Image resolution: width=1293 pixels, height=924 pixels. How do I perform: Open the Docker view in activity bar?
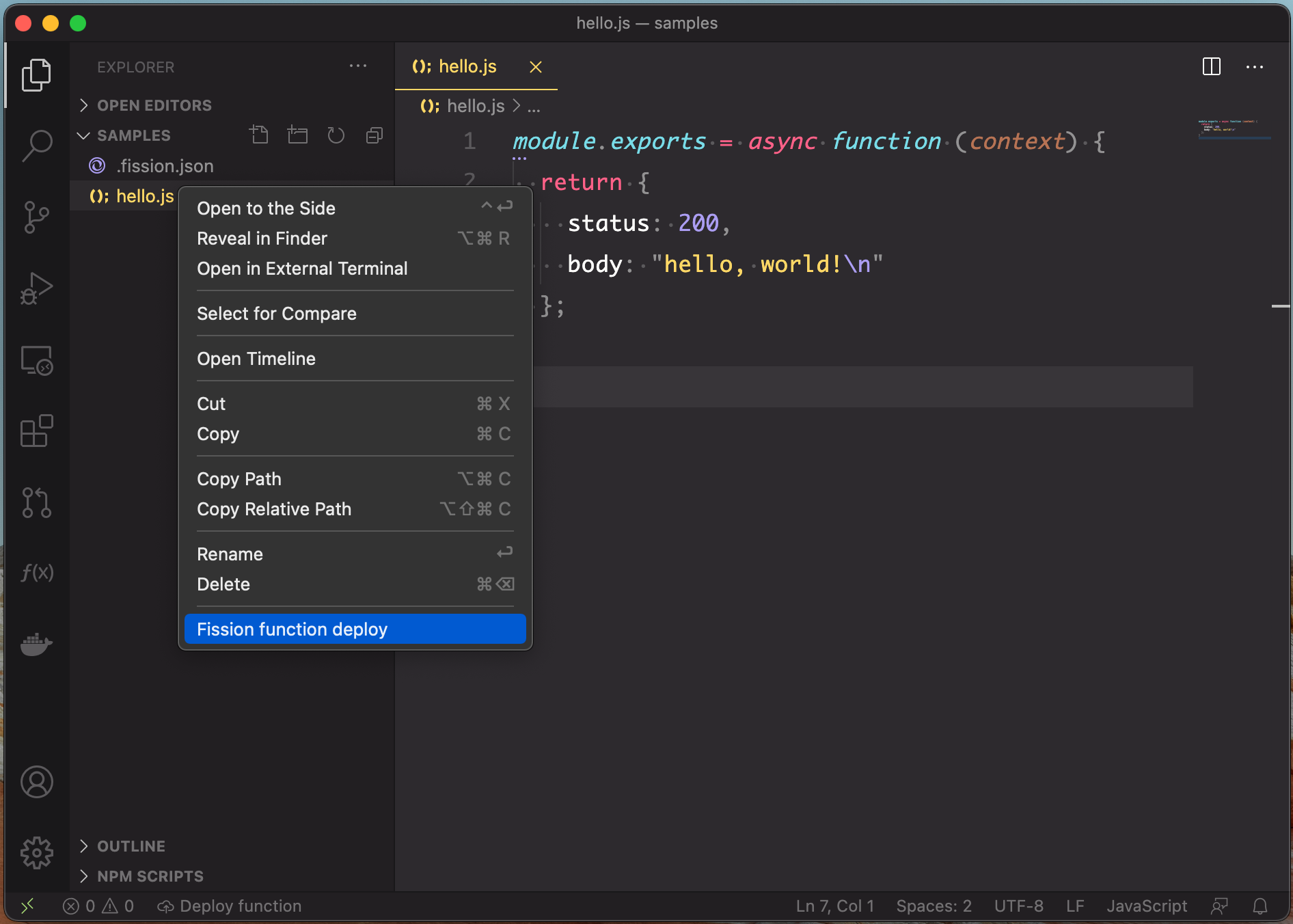pyautogui.click(x=37, y=643)
